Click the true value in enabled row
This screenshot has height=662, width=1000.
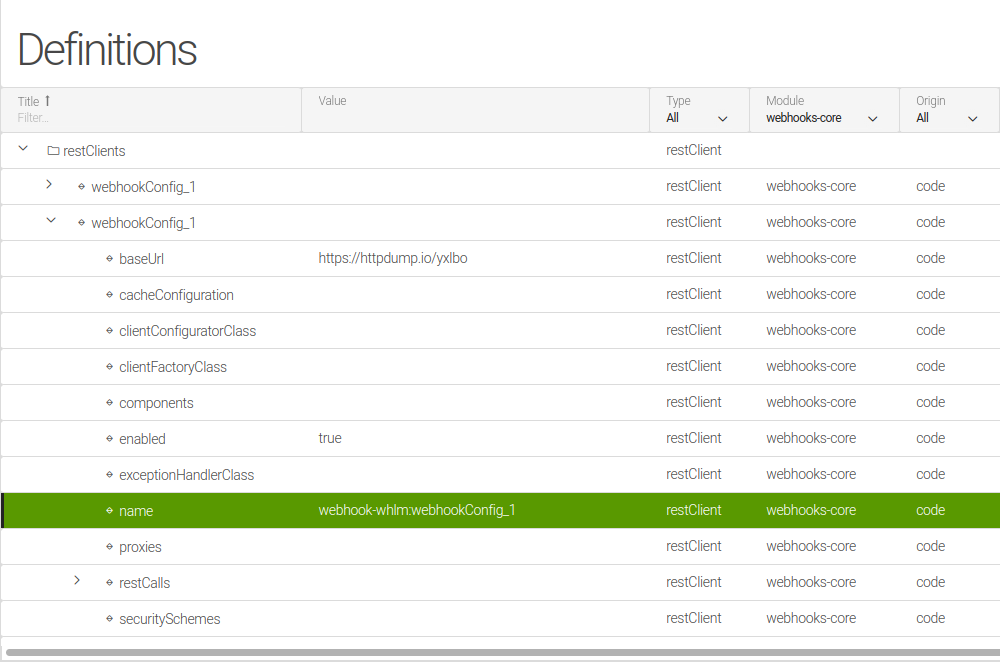coord(330,438)
